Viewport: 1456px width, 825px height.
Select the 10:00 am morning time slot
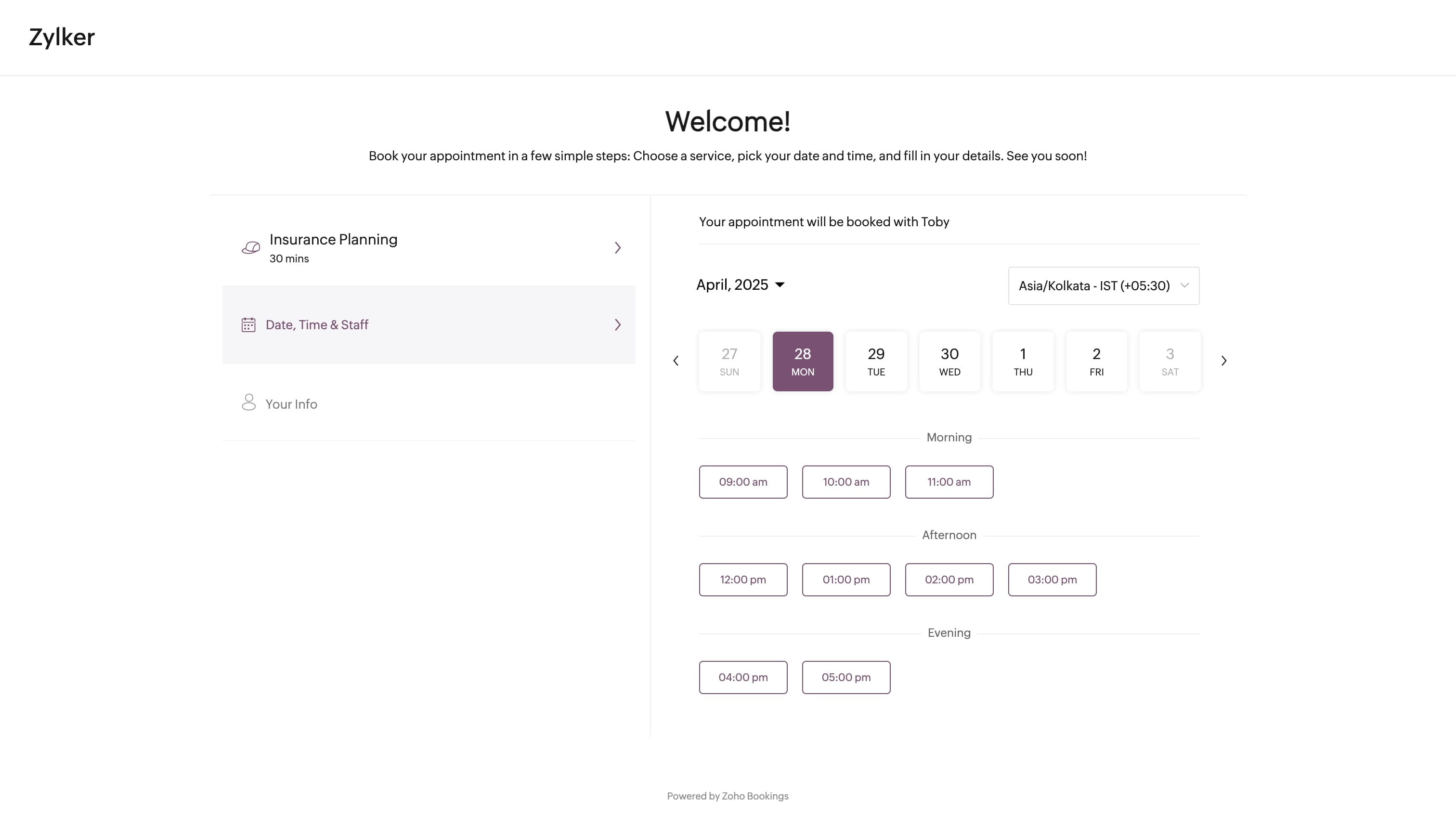pyautogui.click(x=846, y=481)
